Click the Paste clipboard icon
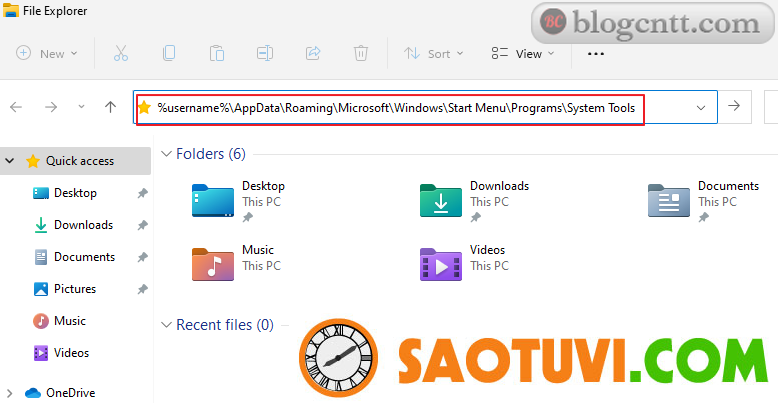 point(217,53)
